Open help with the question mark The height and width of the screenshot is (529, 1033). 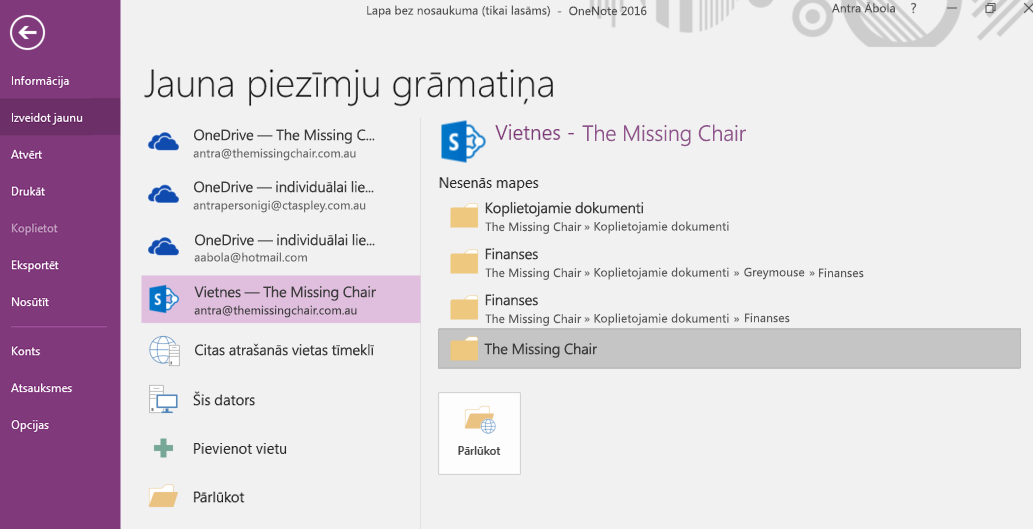point(913,9)
